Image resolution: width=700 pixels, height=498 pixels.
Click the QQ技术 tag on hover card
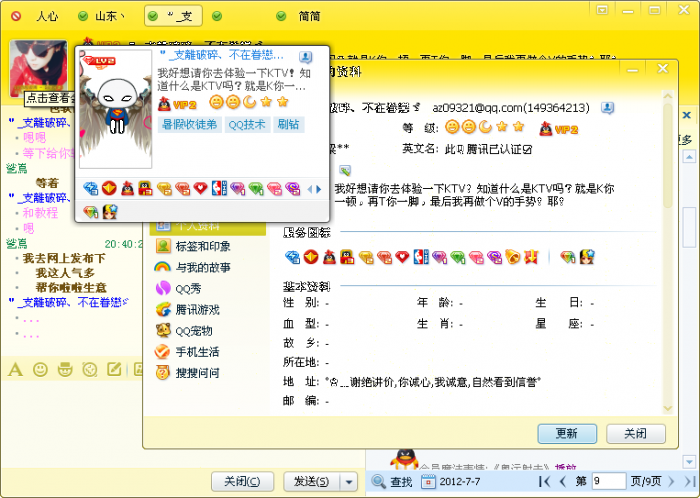click(247, 124)
